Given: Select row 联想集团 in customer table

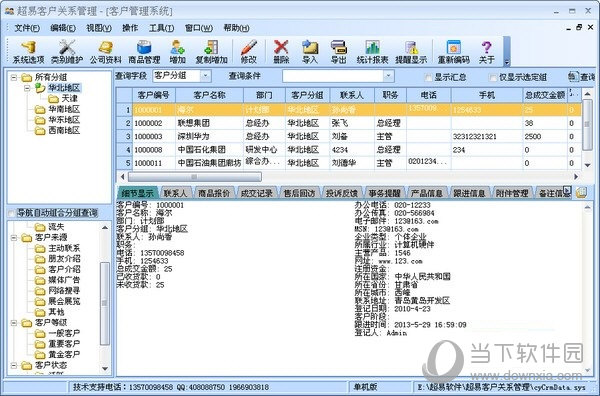Looking at the screenshot, I should pyautogui.click(x=349, y=123).
